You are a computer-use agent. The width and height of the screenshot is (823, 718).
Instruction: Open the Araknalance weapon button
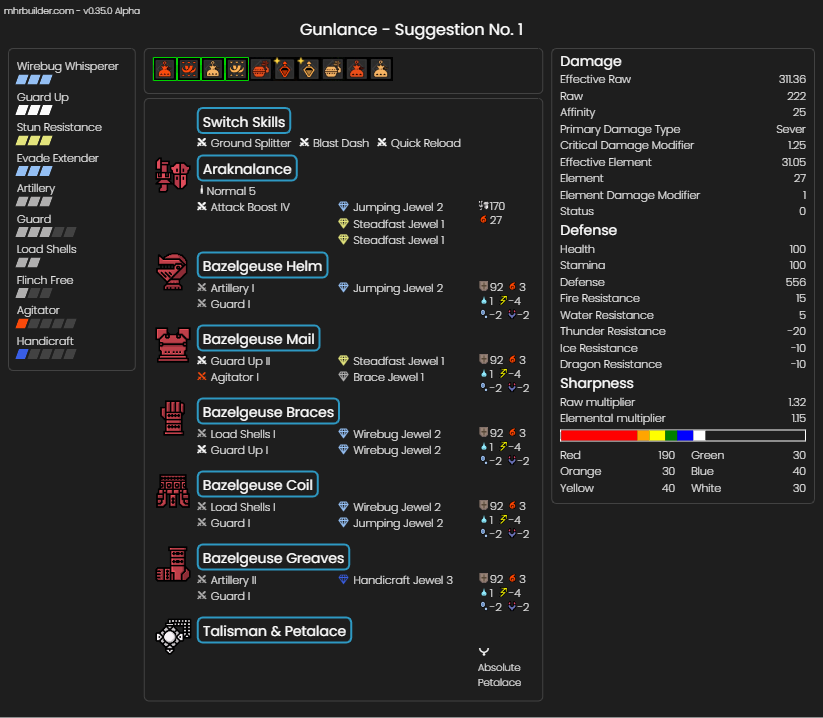[x=247, y=168]
